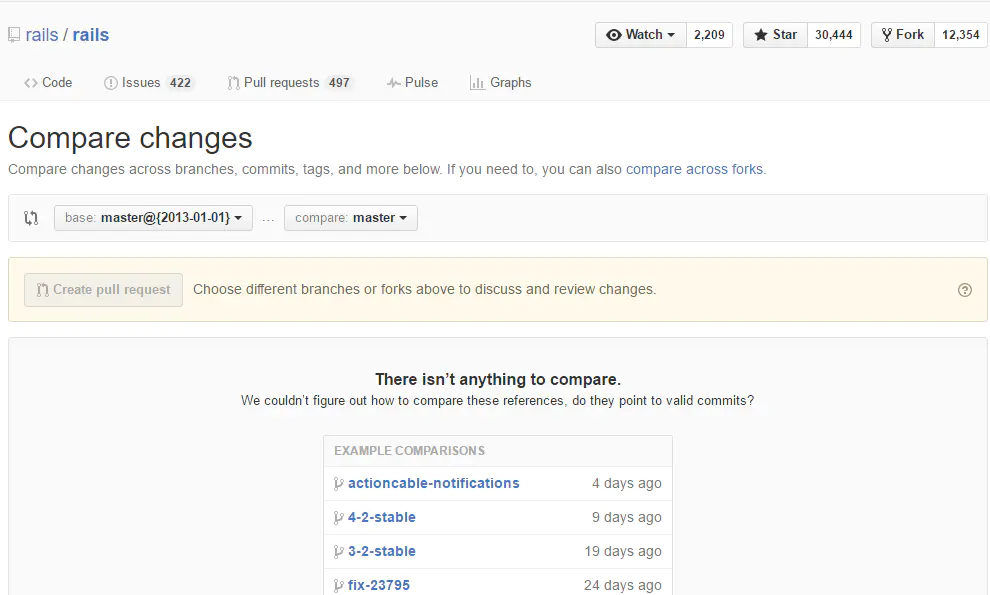This screenshot has height=595, width=990.
Task: Click the swap branches compare icon
Action: tap(31, 218)
